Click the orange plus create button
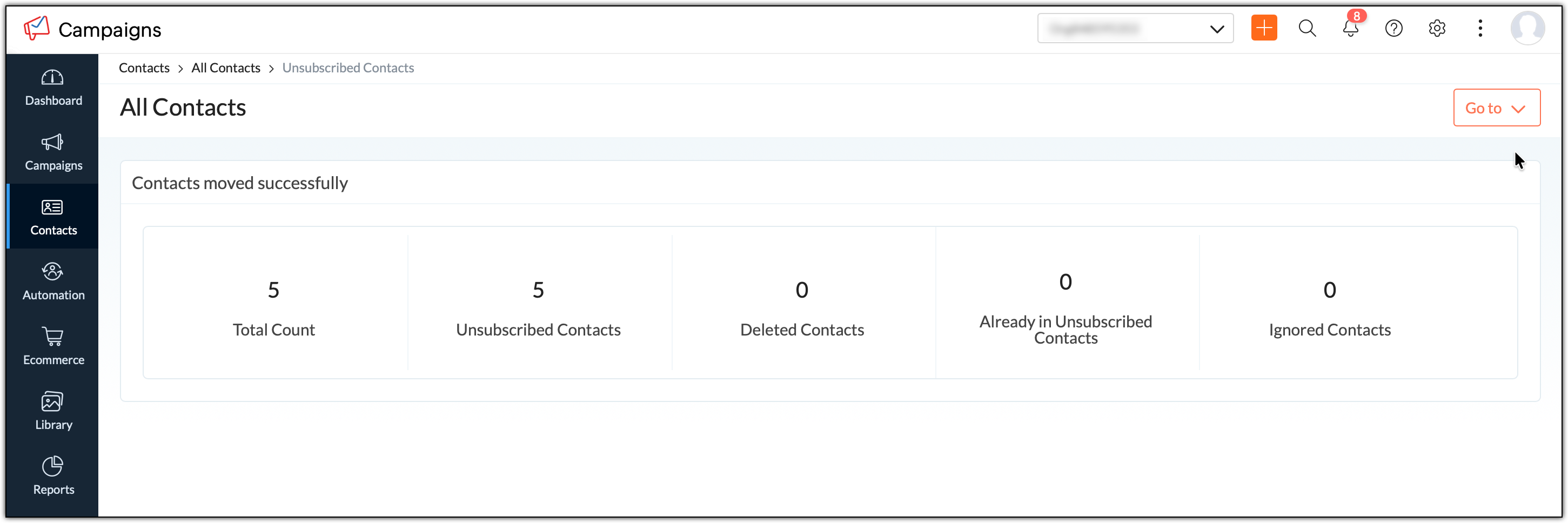The width and height of the screenshot is (1568, 523). coord(1264,28)
